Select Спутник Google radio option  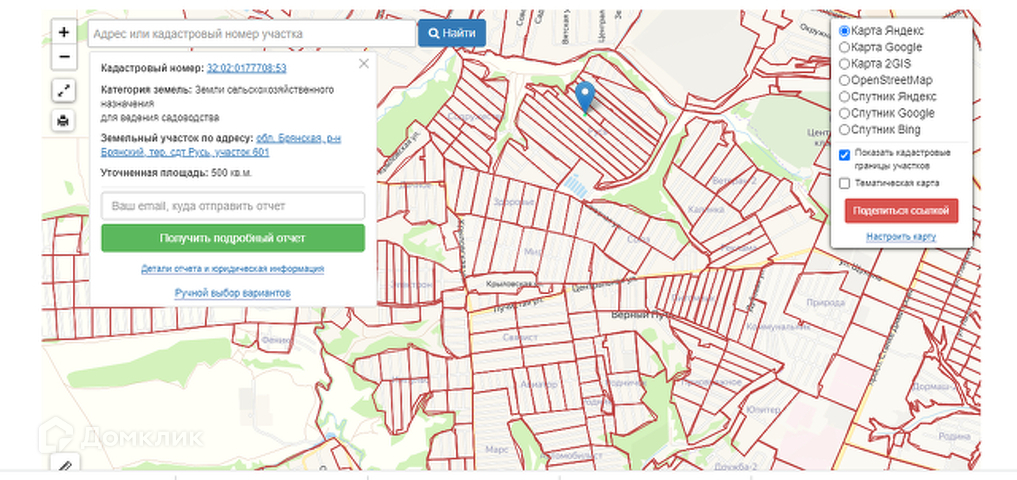coord(844,113)
